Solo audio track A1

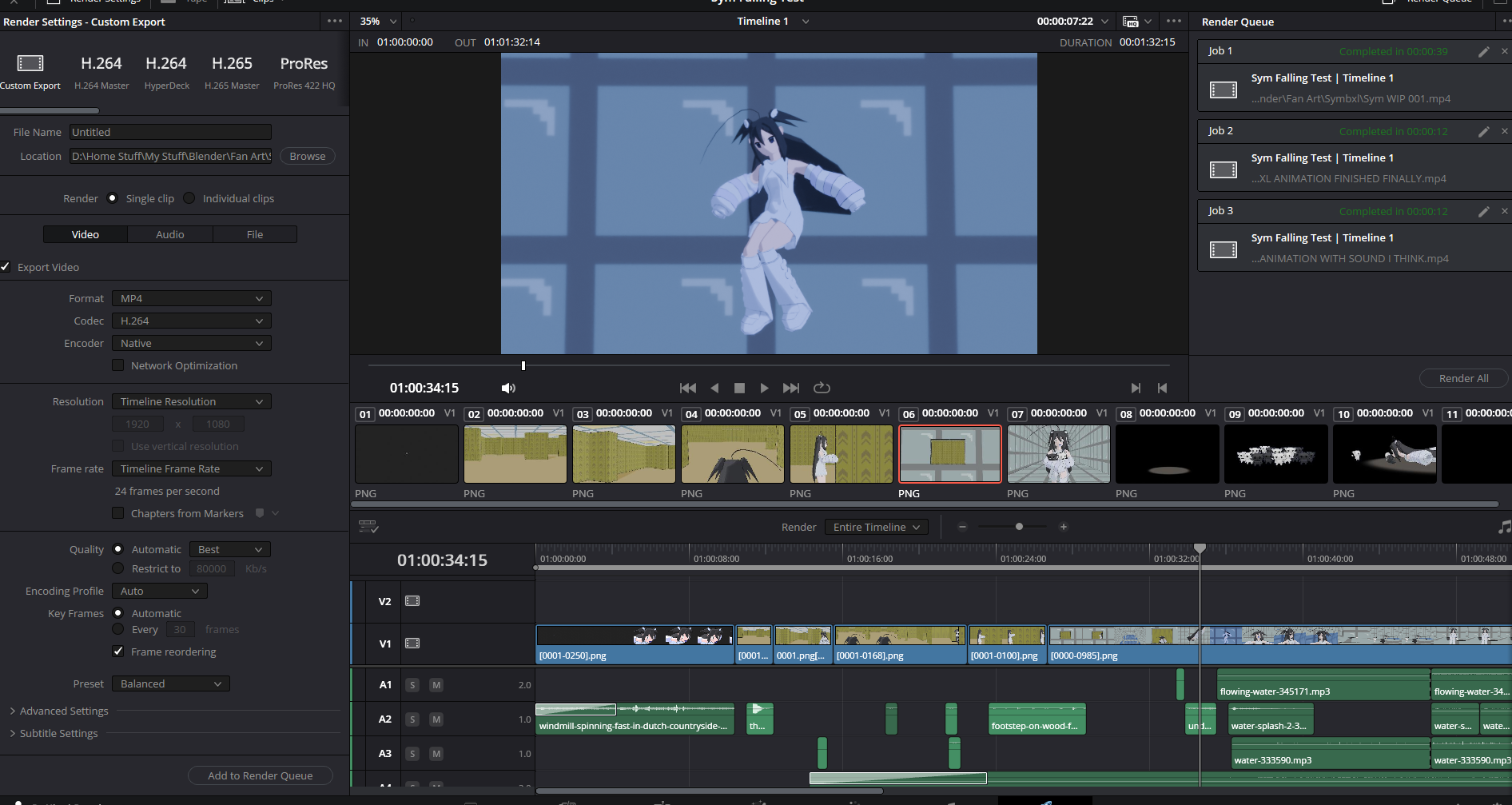(x=412, y=685)
